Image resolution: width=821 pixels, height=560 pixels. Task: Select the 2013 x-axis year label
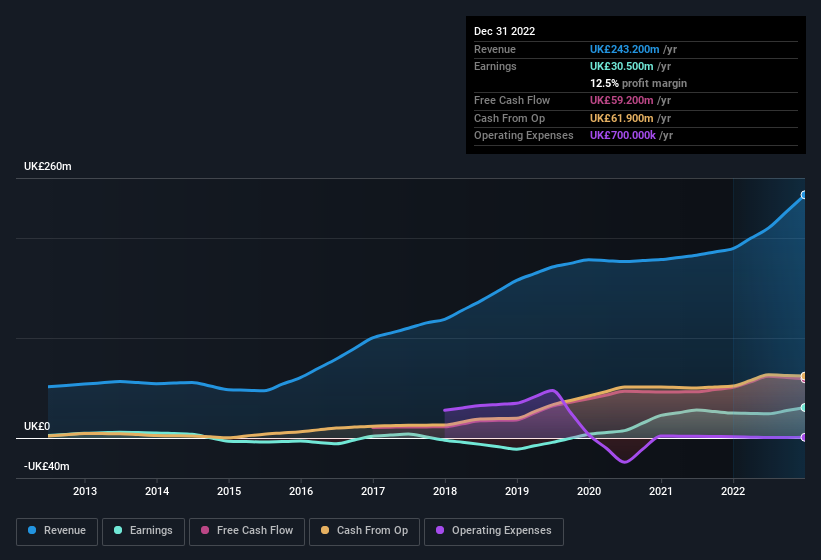pyautogui.click(x=85, y=491)
